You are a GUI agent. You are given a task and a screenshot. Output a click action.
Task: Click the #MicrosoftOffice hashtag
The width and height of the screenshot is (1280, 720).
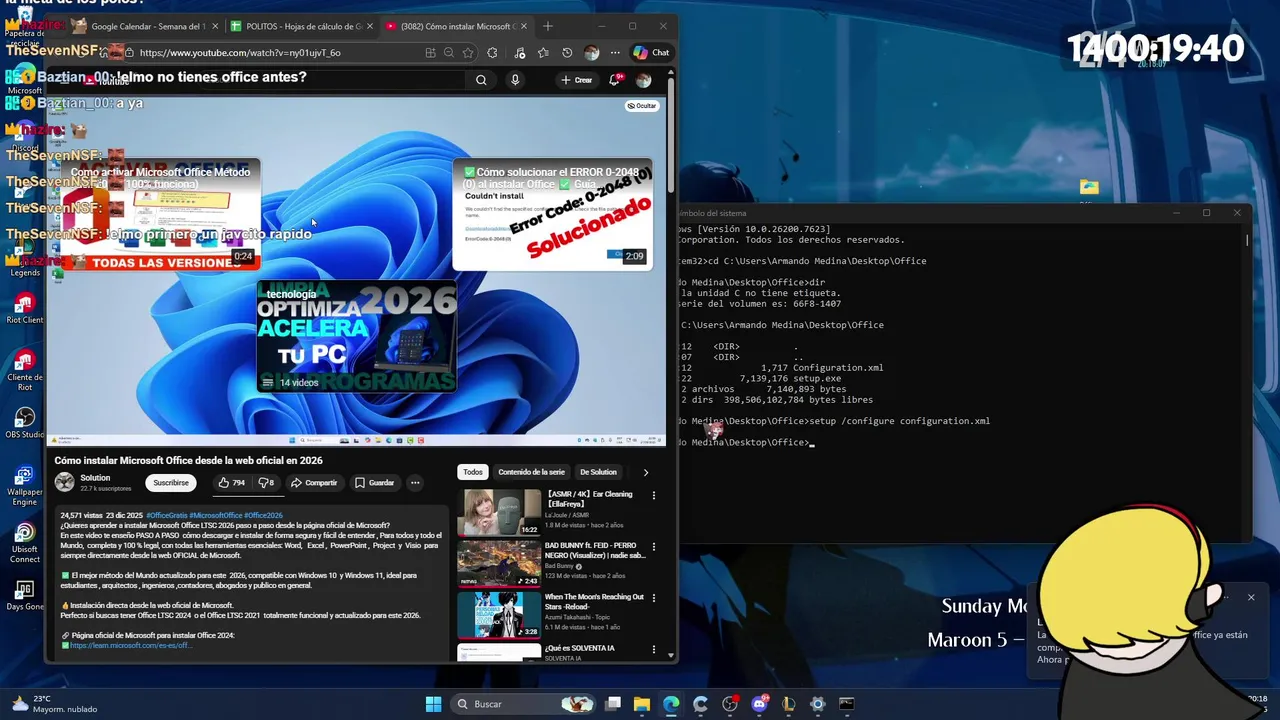point(216,515)
